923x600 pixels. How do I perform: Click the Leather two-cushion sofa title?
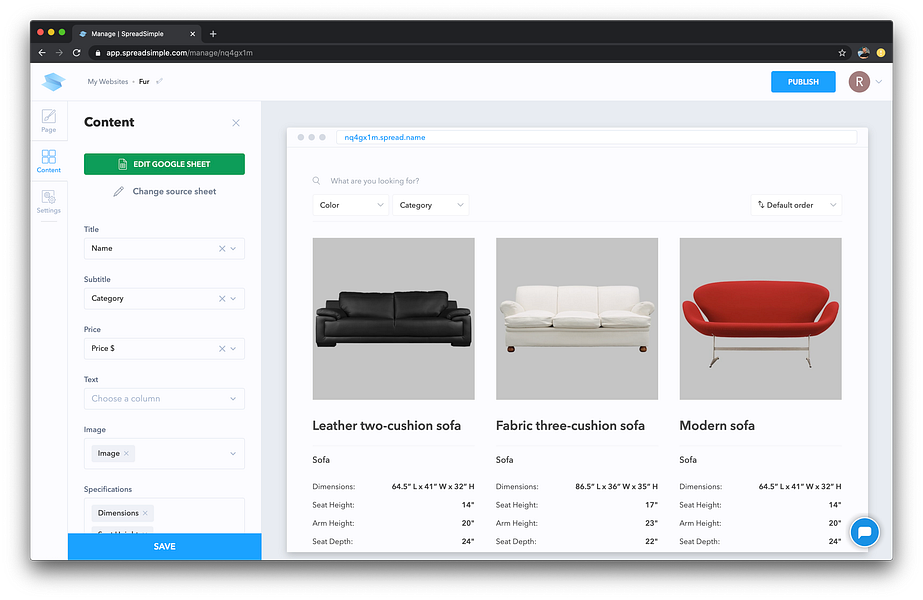point(387,426)
